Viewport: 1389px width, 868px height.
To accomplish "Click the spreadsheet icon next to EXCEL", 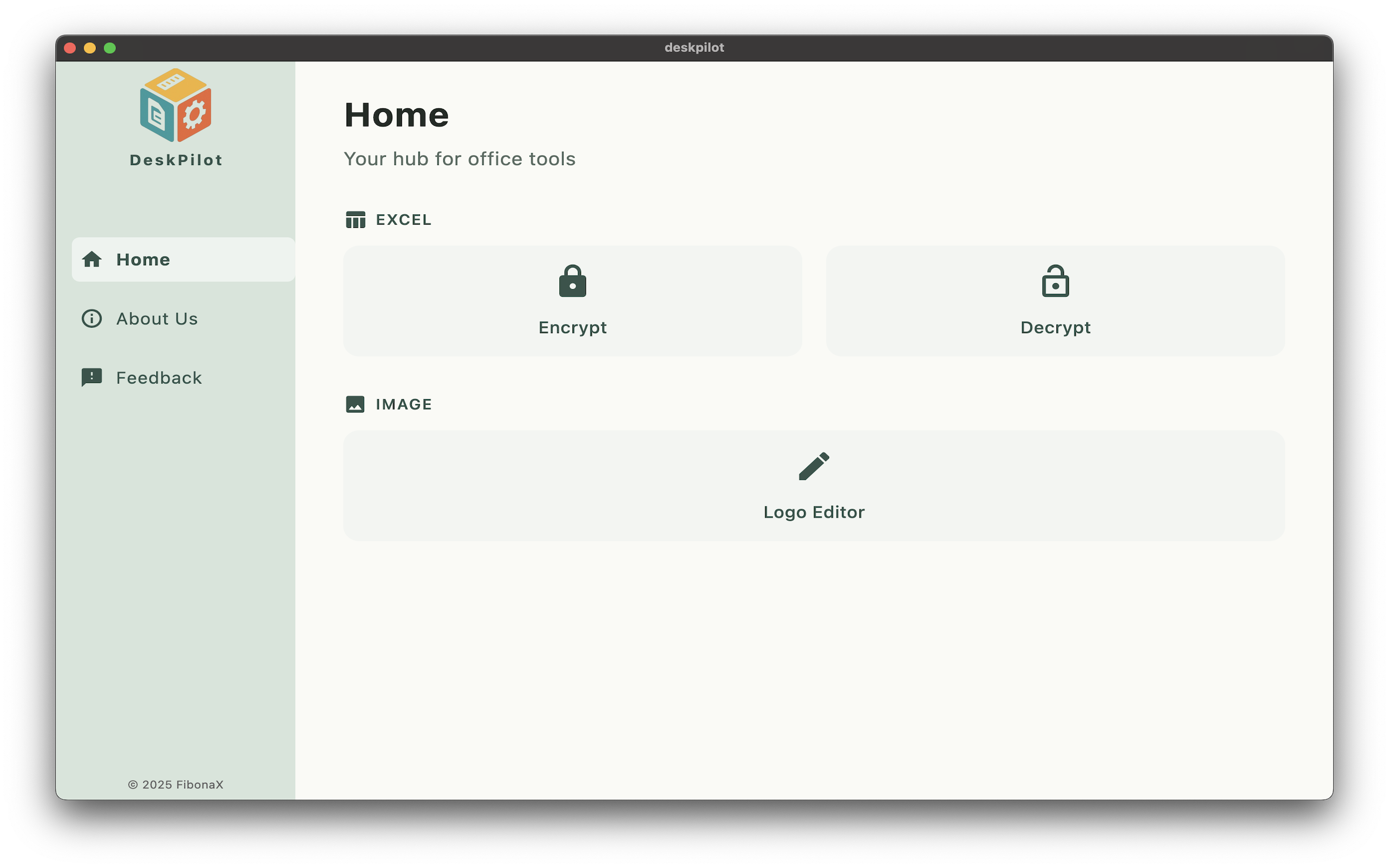I will pos(355,219).
